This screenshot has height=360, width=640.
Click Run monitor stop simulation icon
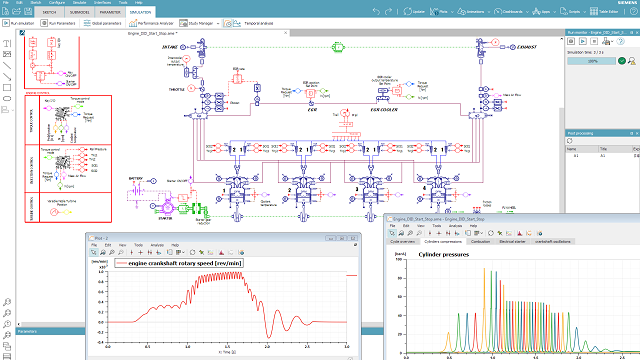click(594, 41)
